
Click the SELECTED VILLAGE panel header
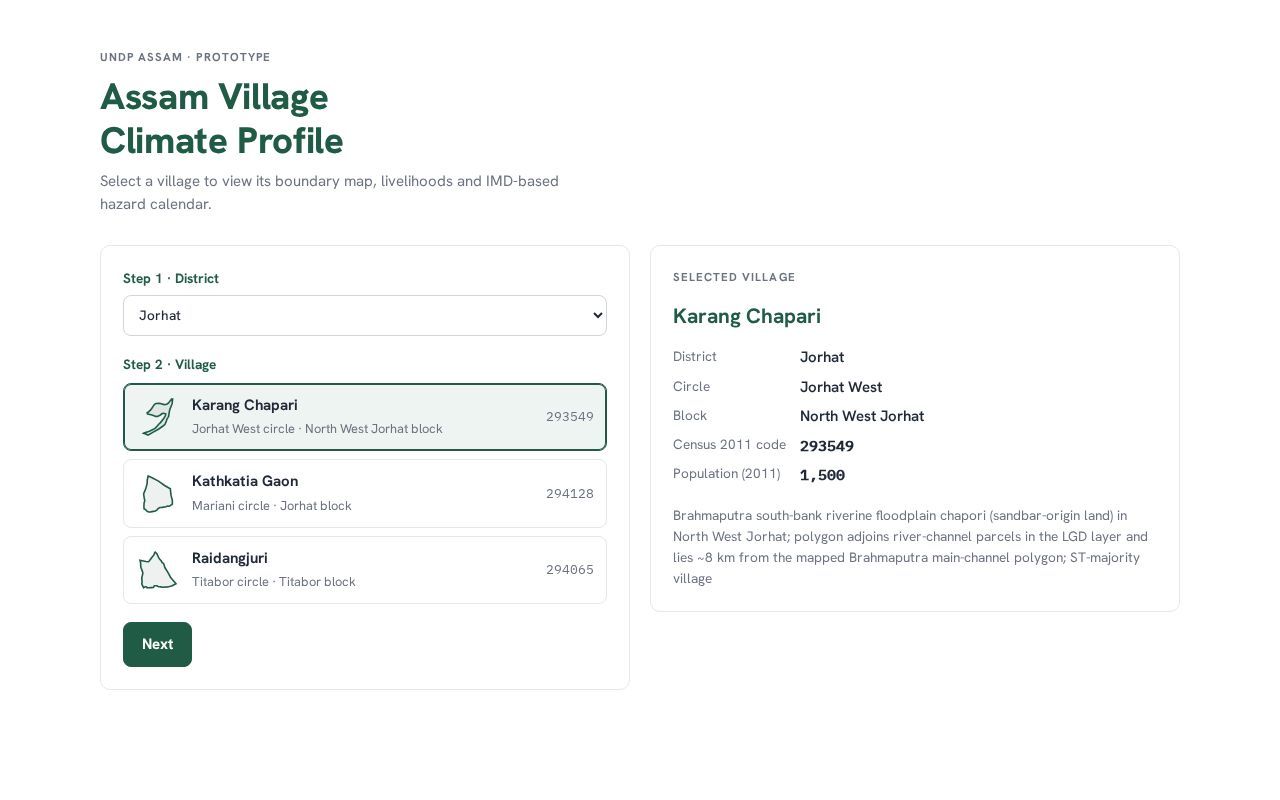734,277
